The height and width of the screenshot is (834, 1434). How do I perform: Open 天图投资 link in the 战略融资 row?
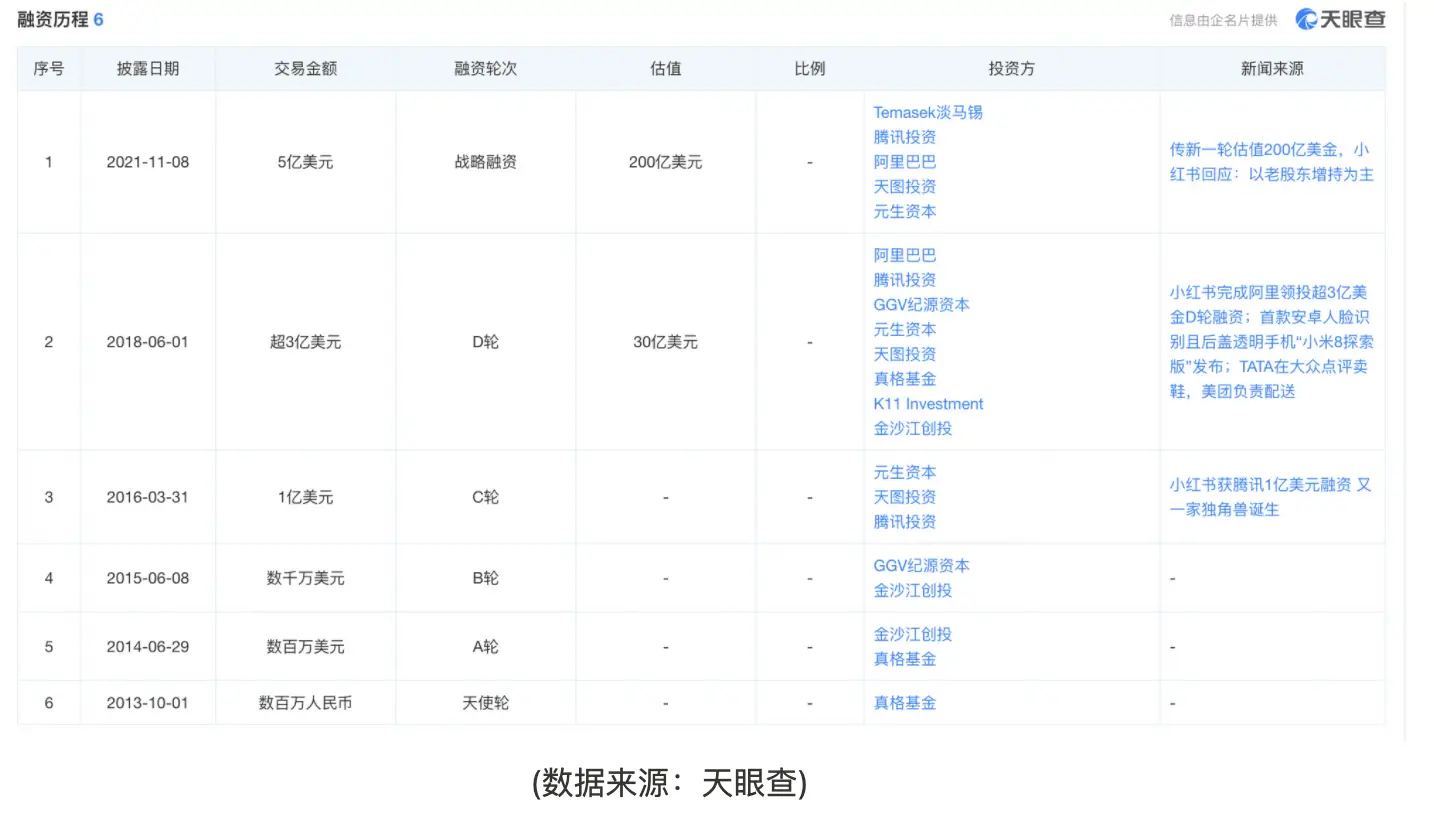tap(905, 187)
